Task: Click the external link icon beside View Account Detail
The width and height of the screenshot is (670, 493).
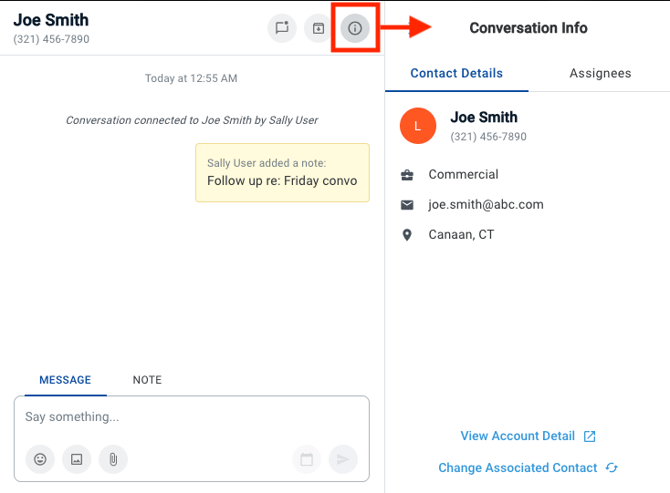Action: point(590,436)
